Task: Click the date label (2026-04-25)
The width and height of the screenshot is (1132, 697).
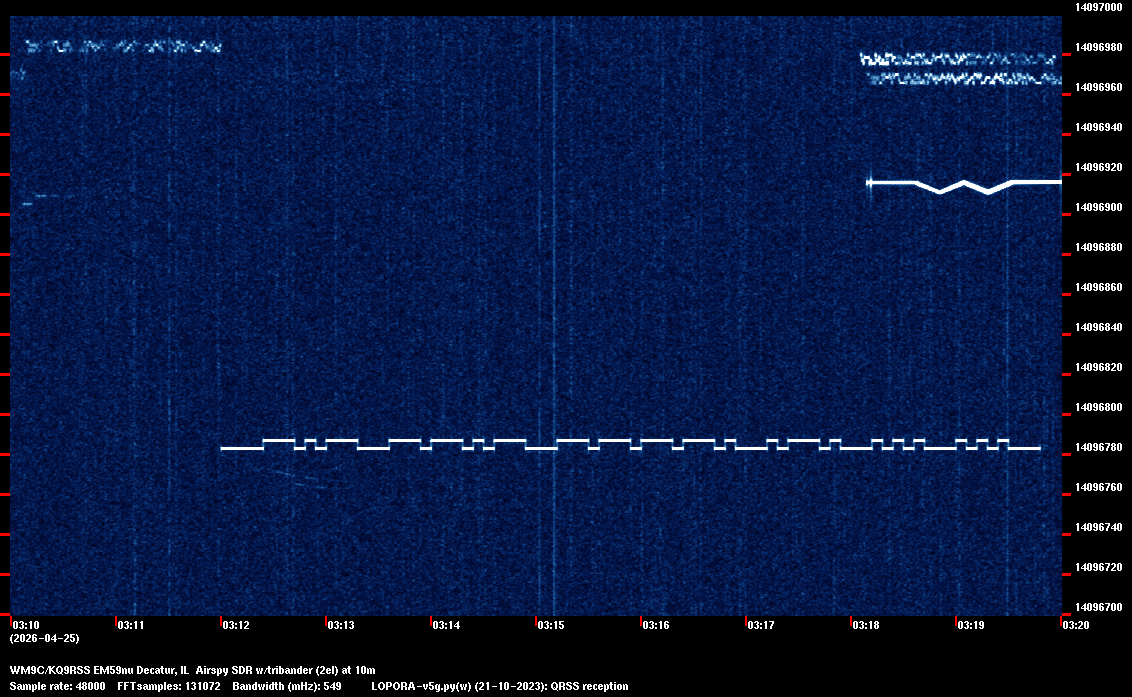Action: click(44, 638)
